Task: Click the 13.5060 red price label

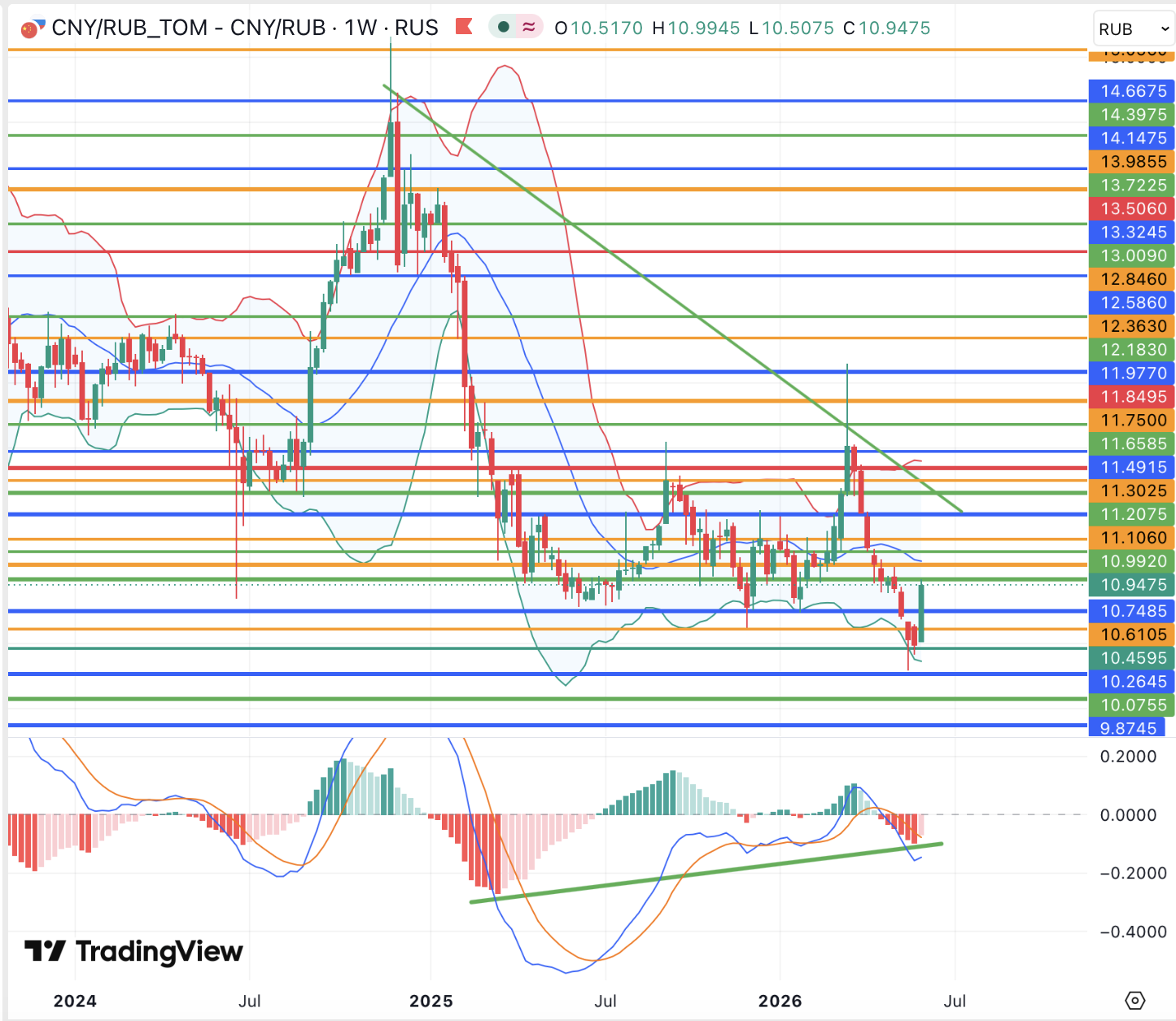Action: (1132, 209)
